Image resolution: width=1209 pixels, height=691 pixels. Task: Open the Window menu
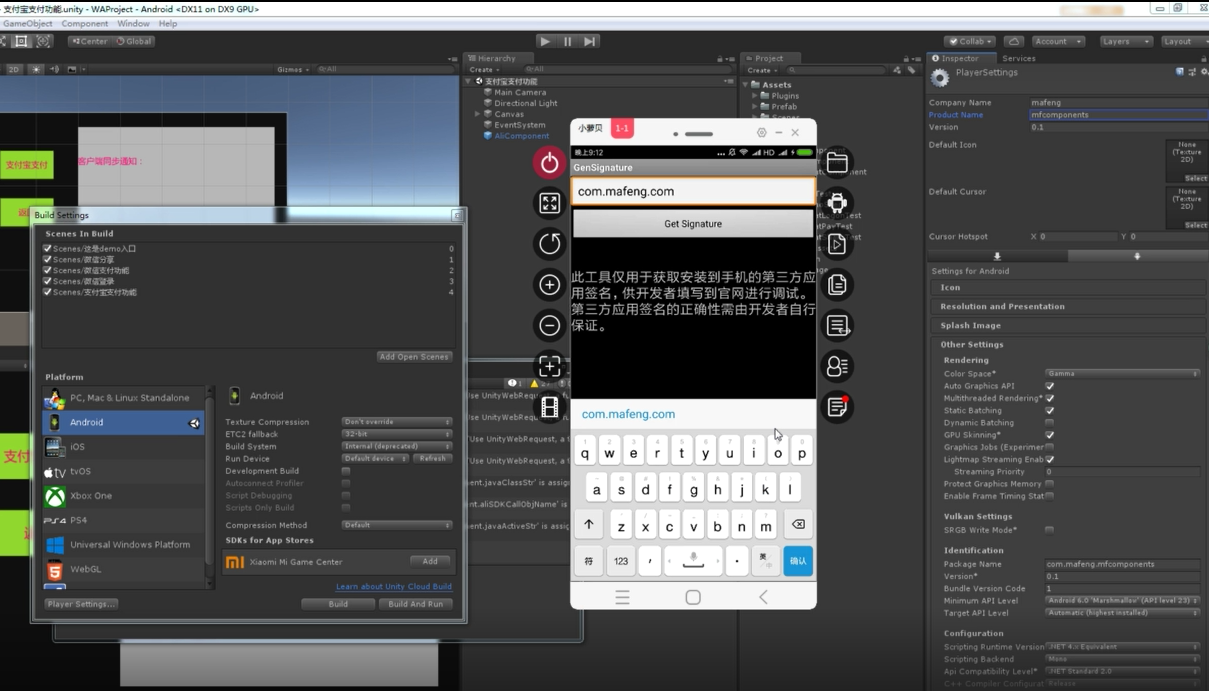coord(133,23)
